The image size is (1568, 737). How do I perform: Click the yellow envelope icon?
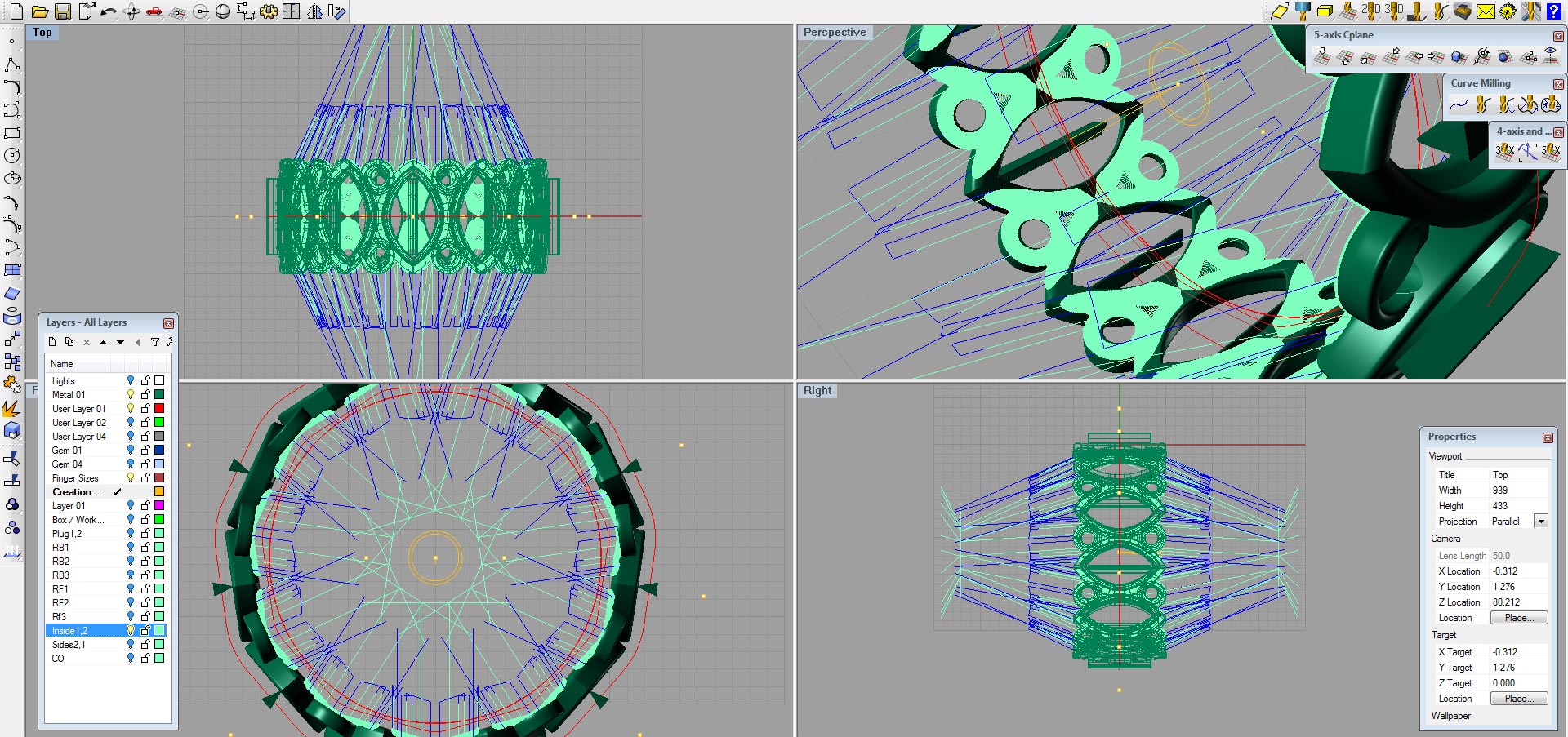[x=1486, y=11]
